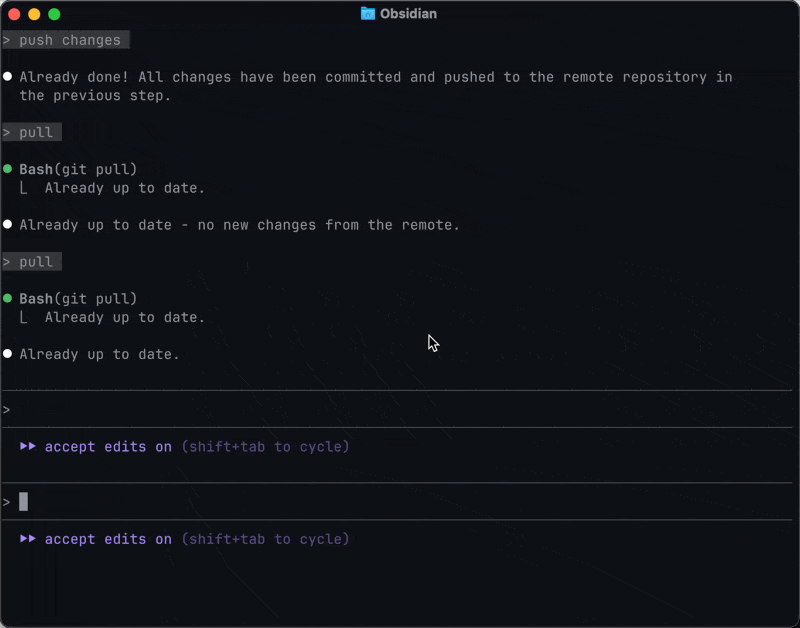Click the double-arrow icon in the upper accept edits line
This screenshot has height=628, width=800.
click(28, 447)
